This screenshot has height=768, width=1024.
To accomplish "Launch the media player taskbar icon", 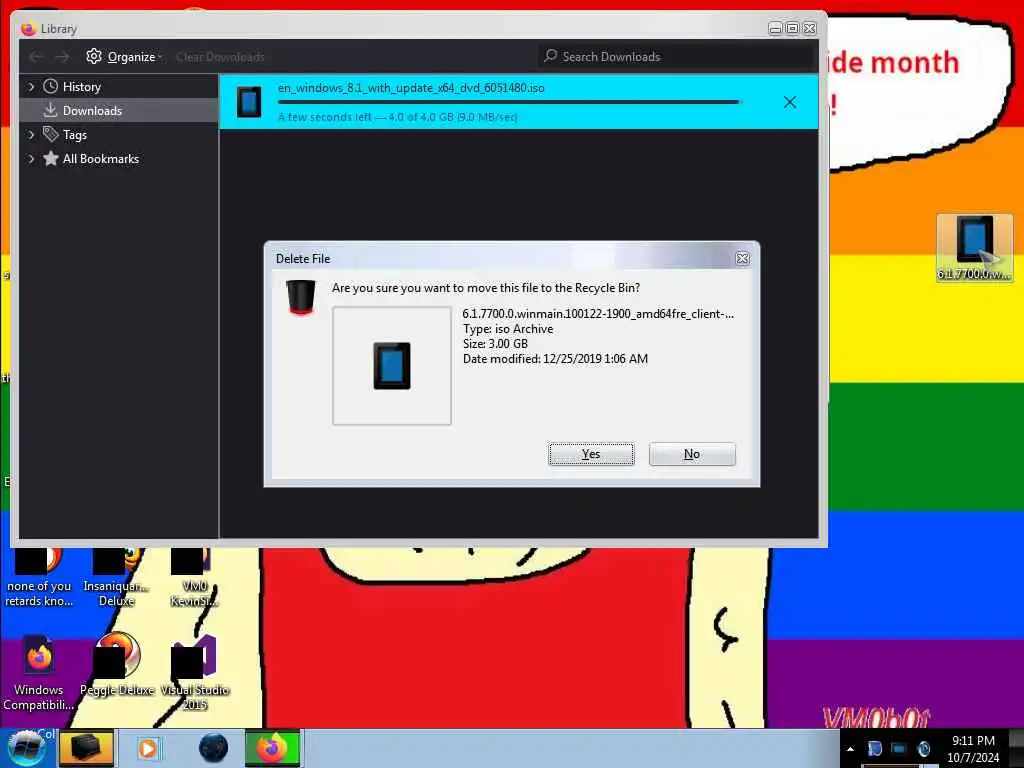I will pyautogui.click(x=148, y=748).
